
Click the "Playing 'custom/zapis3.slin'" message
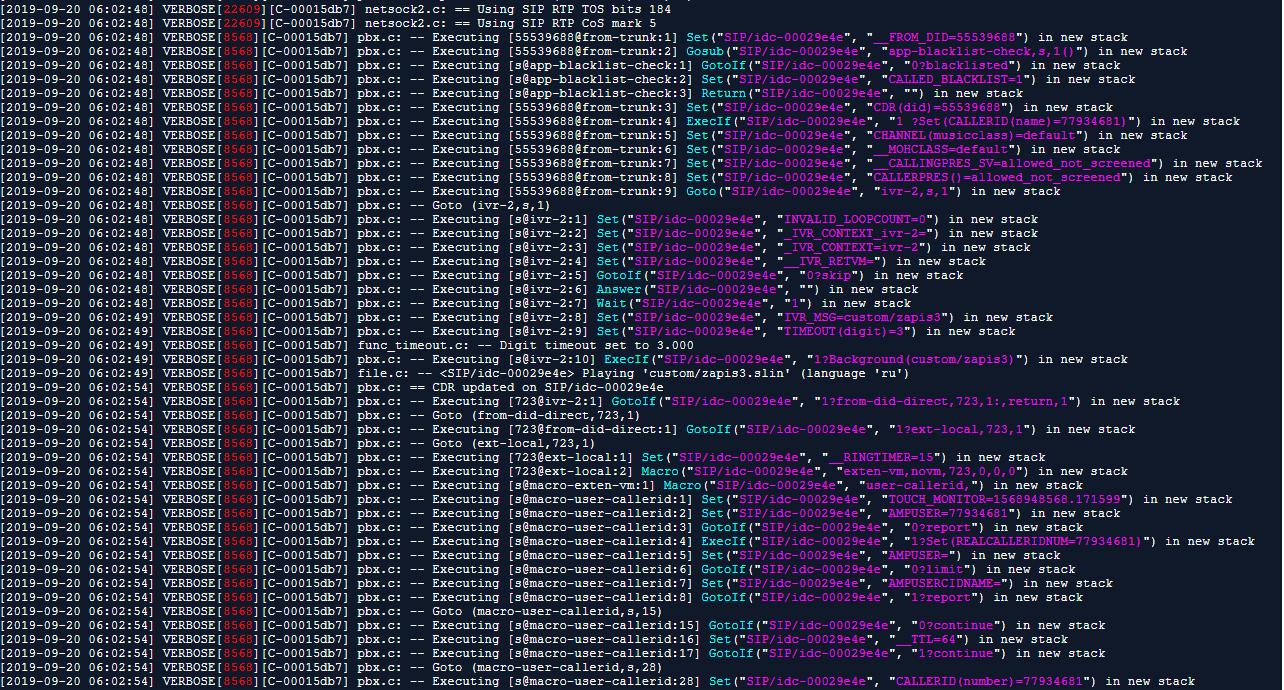tap(684, 373)
